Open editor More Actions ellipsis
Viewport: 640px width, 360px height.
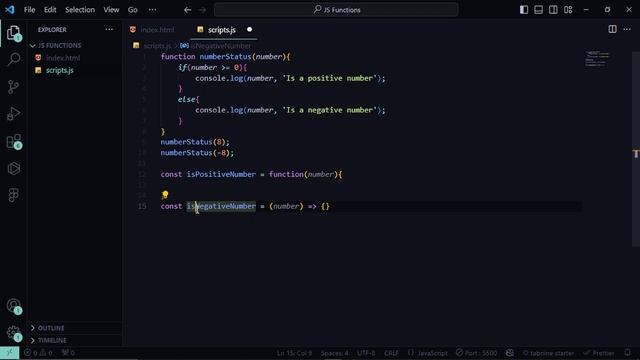pyautogui.click(x=627, y=29)
